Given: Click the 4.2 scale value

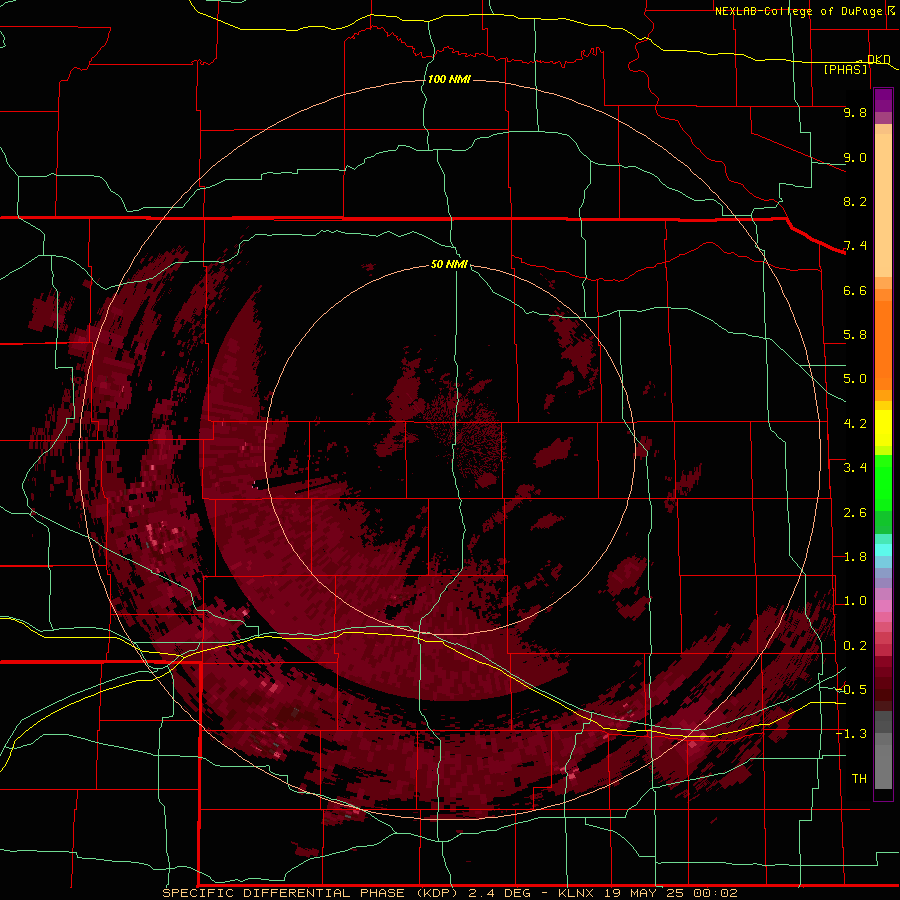Looking at the screenshot, I should tap(855, 424).
